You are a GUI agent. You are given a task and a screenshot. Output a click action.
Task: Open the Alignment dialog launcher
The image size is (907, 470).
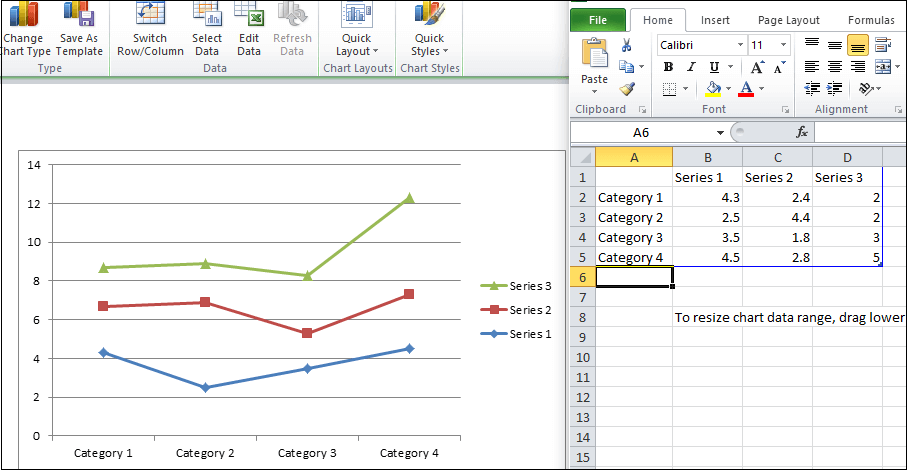[x=898, y=109]
